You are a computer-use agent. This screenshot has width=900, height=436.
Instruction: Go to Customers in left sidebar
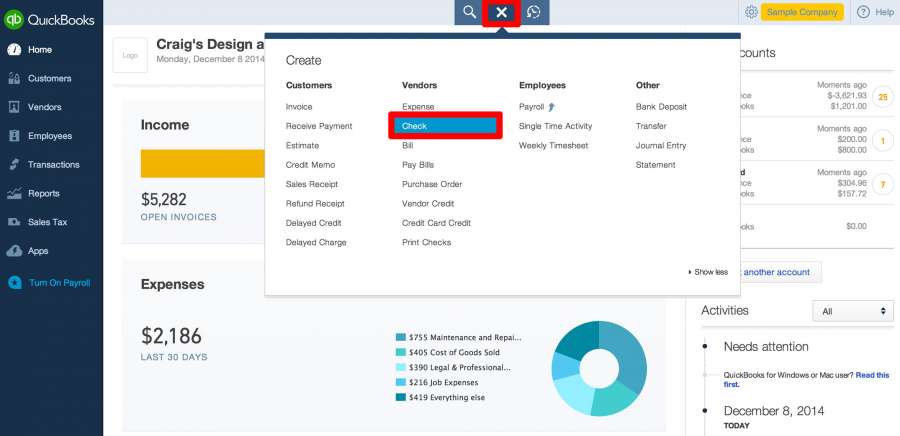click(49, 78)
